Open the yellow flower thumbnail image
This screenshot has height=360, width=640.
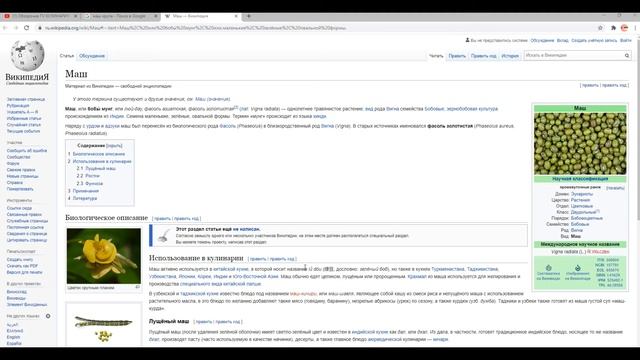pos(104,256)
